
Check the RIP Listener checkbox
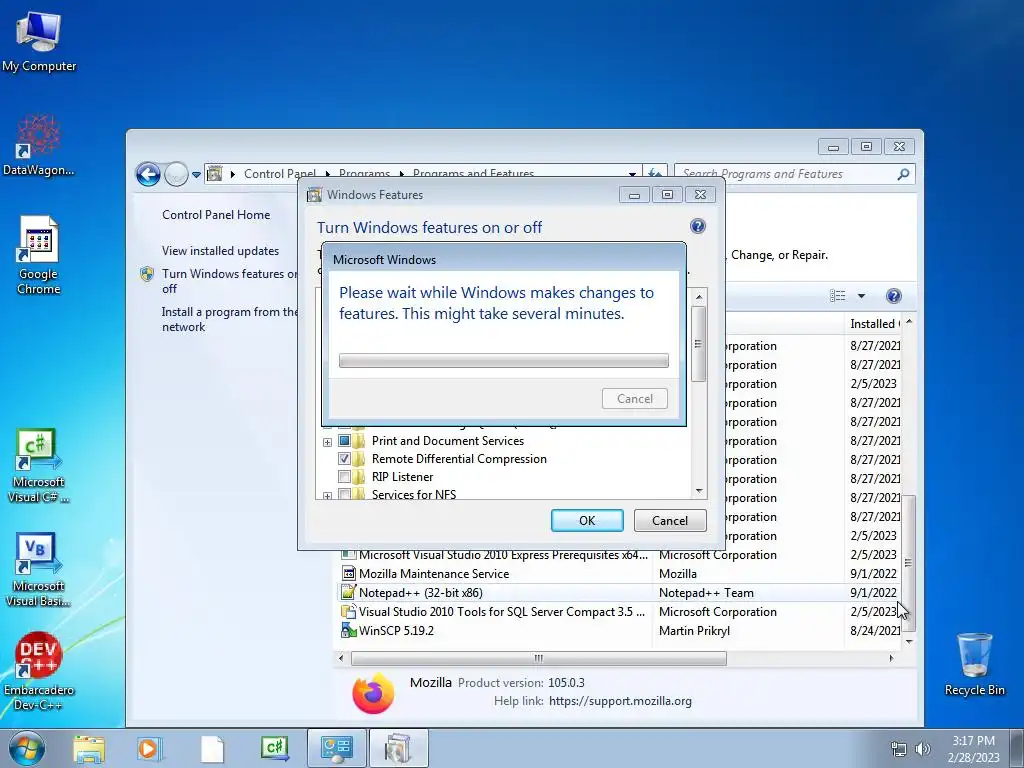tap(344, 476)
